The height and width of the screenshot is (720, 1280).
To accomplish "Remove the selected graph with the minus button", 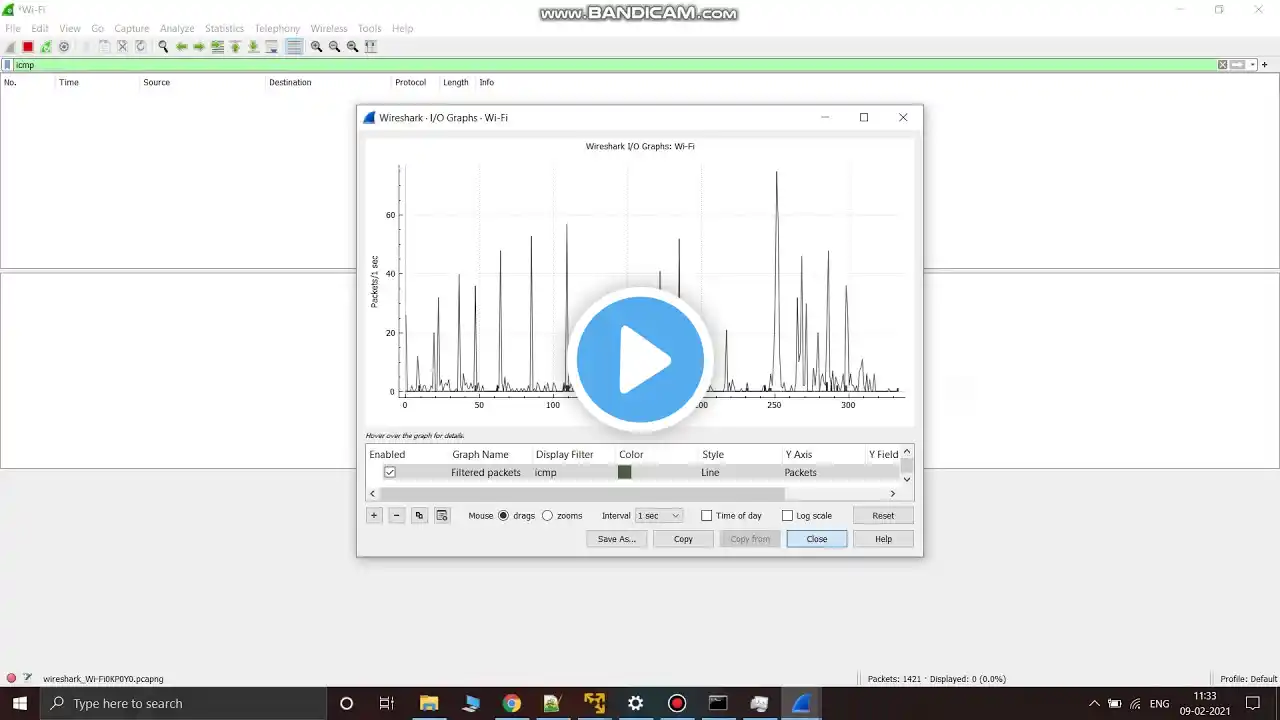I will [x=396, y=516].
